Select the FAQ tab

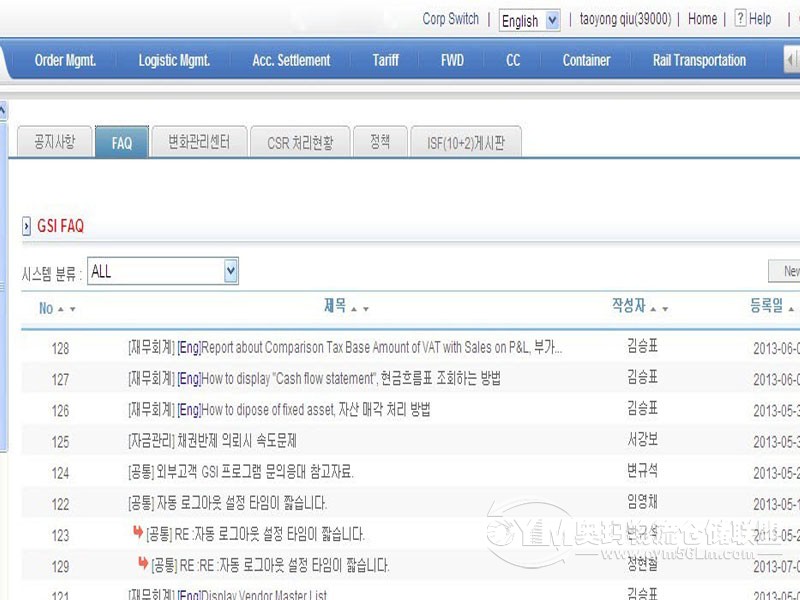pos(122,142)
